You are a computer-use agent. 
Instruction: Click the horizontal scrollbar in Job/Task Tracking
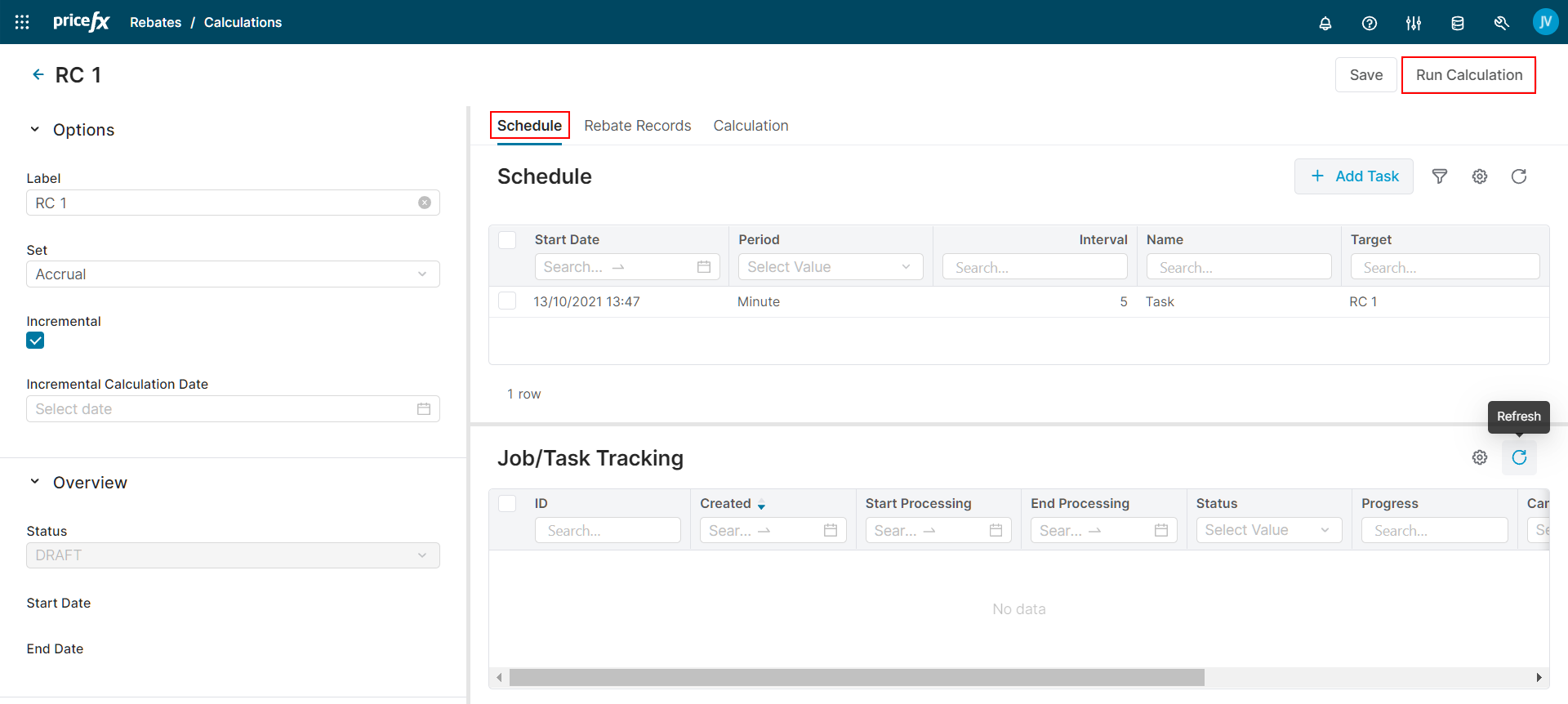tap(856, 677)
